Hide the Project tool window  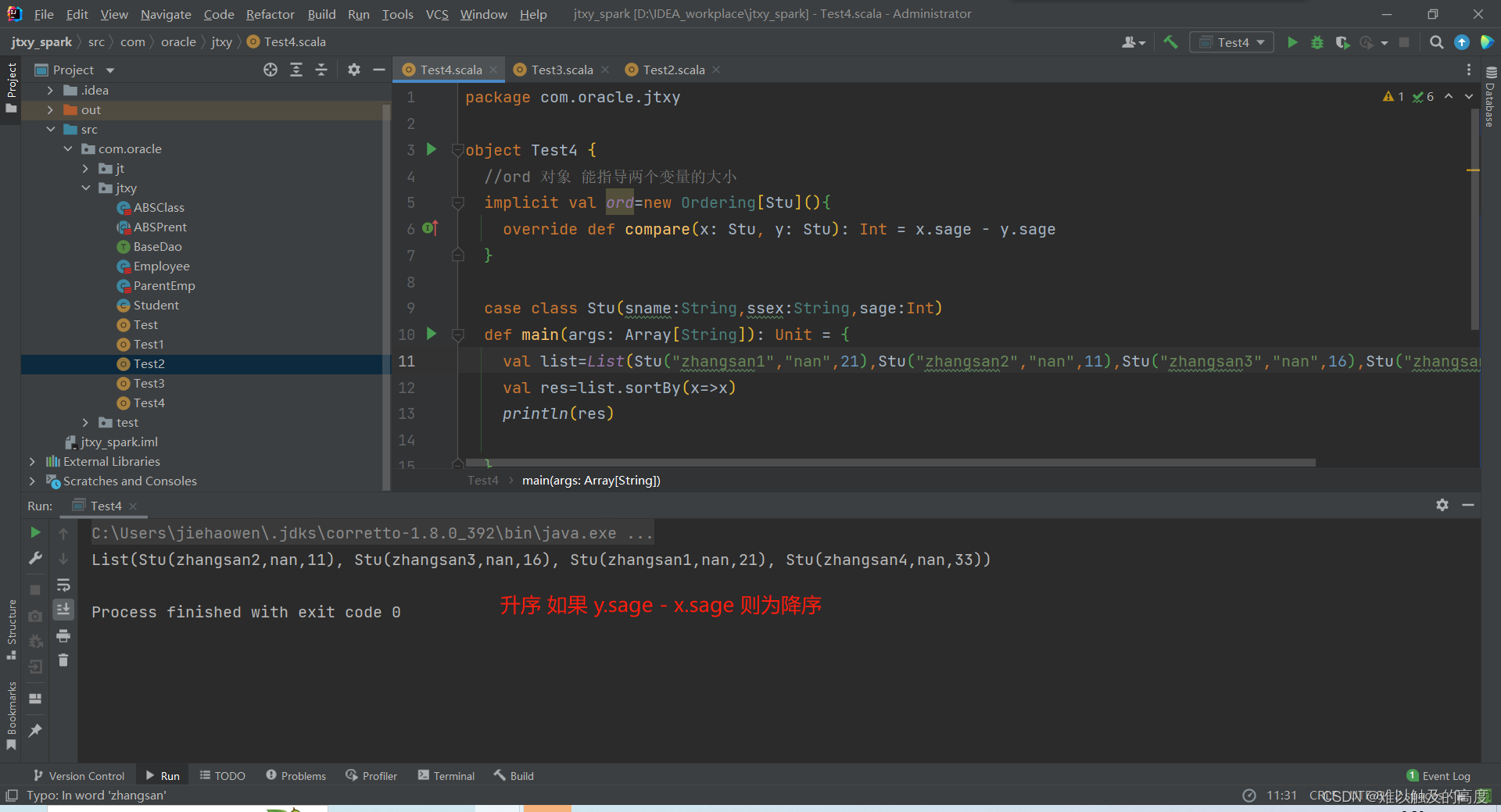click(x=379, y=70)
